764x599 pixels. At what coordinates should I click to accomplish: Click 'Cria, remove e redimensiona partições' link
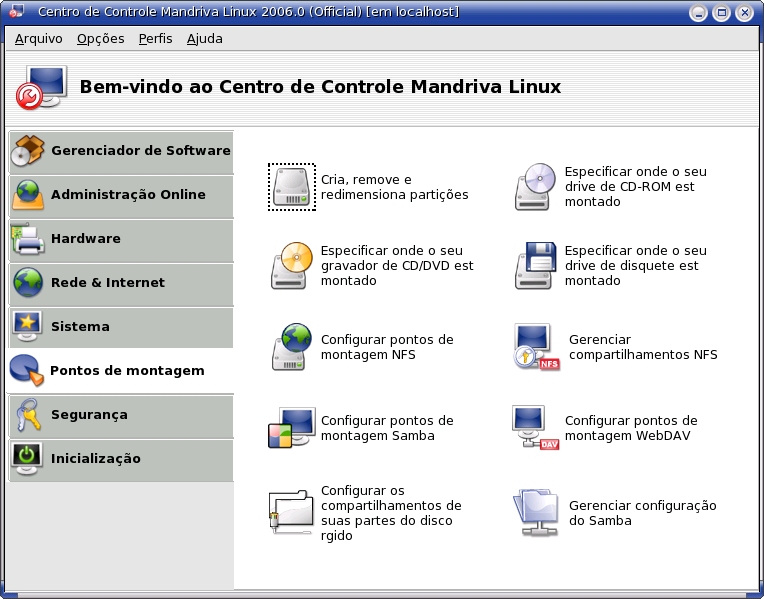[x=394, y=187]
